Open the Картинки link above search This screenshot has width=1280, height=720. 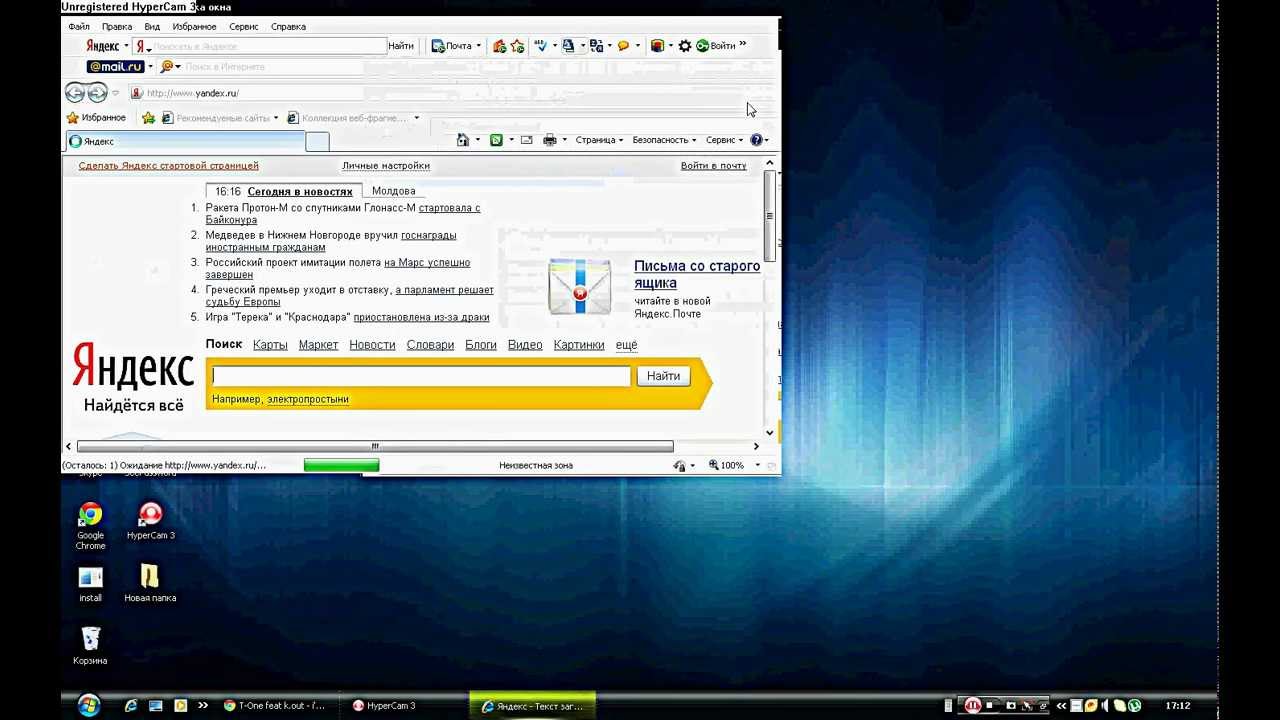[579, 345]
